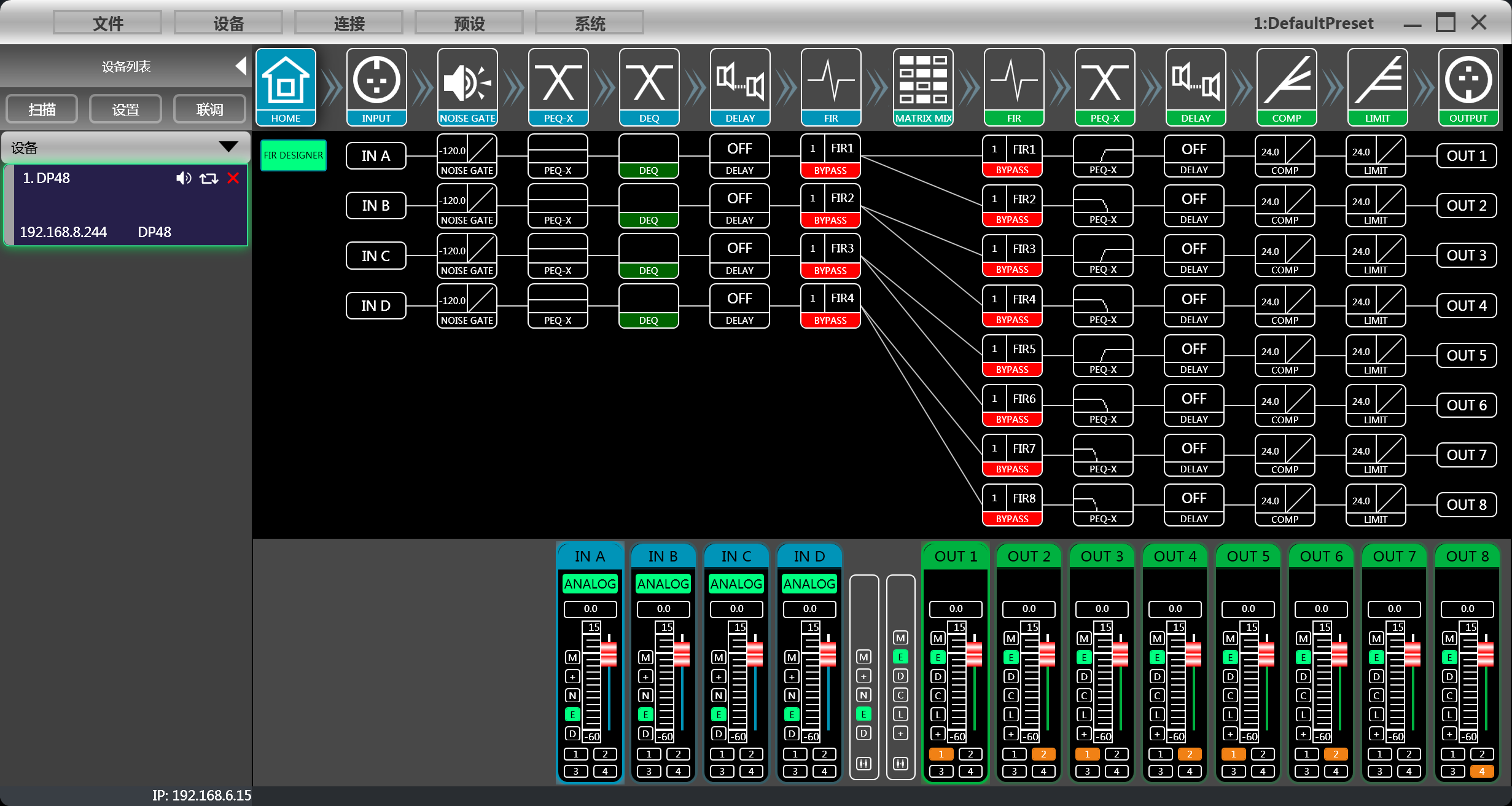Click OUT 4 gain value field 0.0
Viewport: 1512px width, 806px height.
[x=1175, y=609]
